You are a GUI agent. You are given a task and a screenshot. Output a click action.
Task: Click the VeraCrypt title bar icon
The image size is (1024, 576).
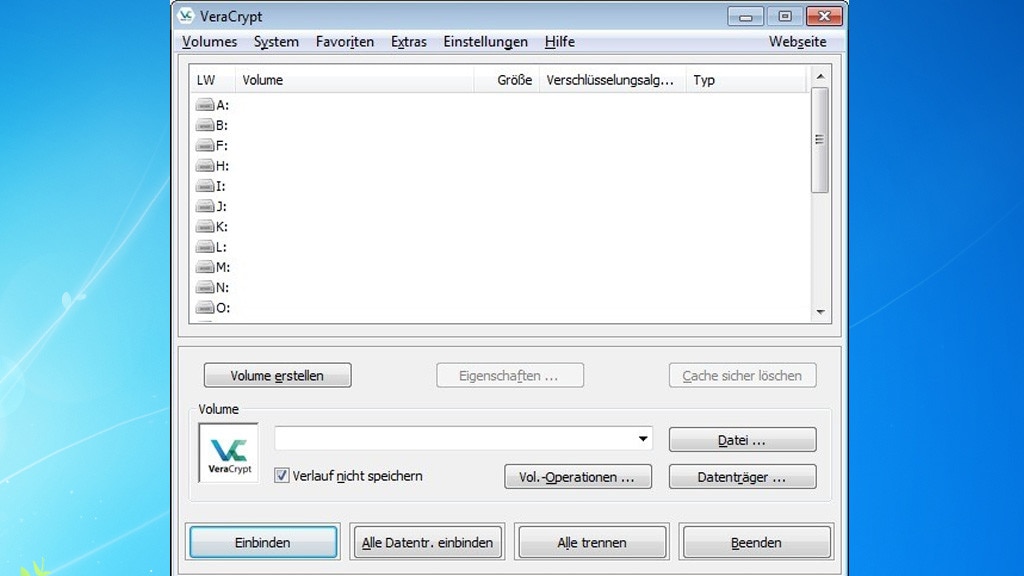point(186,16)
